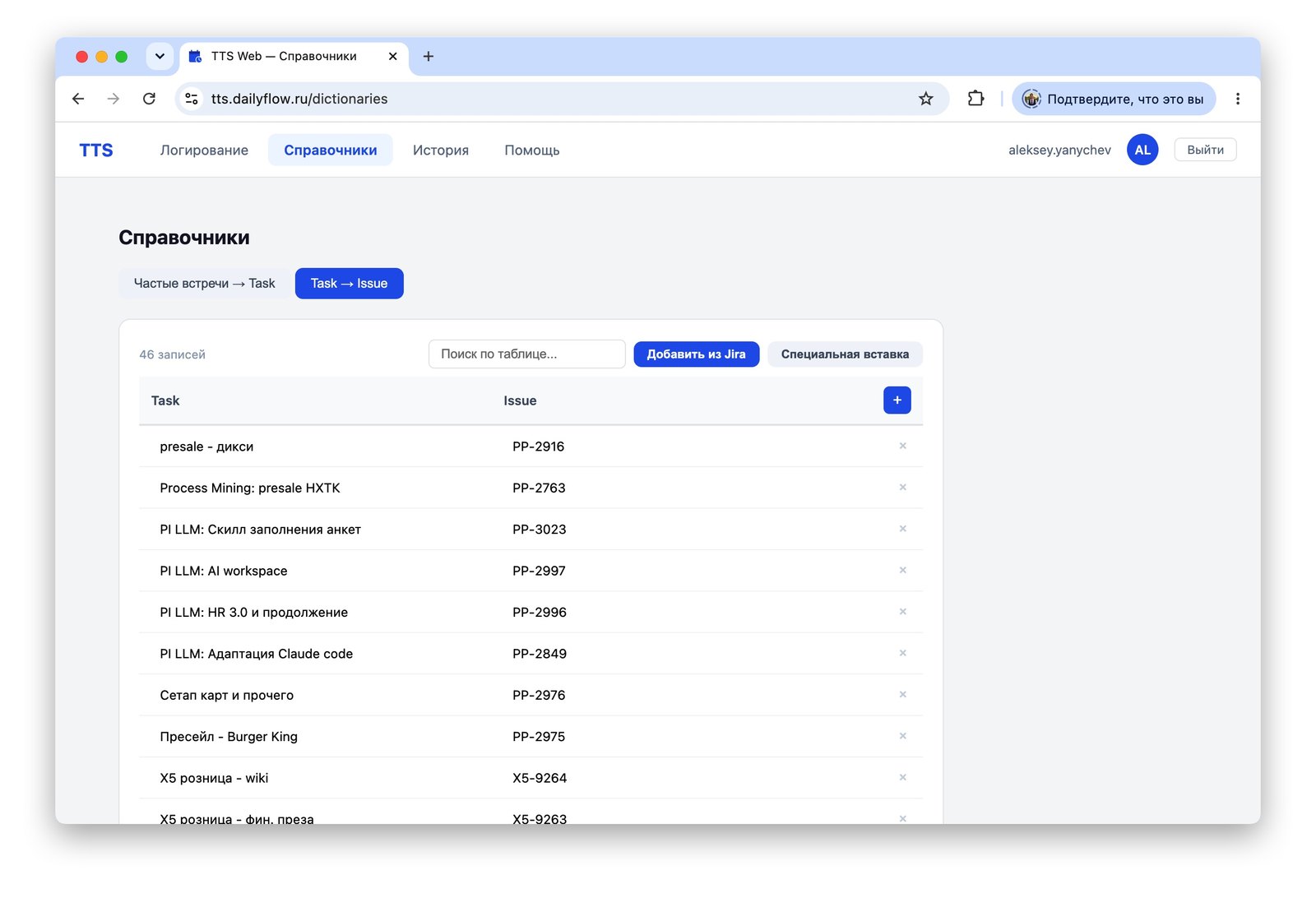Select PI LLM: HR 3.0 и продолжение cell

(254, 612)
